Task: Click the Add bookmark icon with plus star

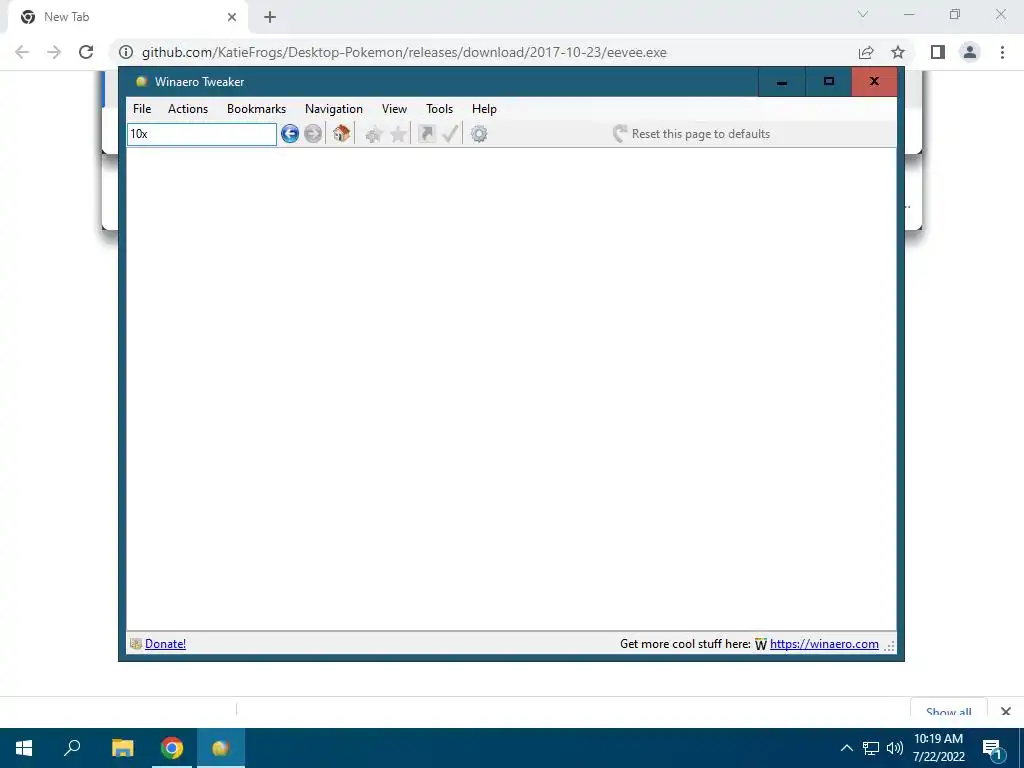Action: [374, 135]
